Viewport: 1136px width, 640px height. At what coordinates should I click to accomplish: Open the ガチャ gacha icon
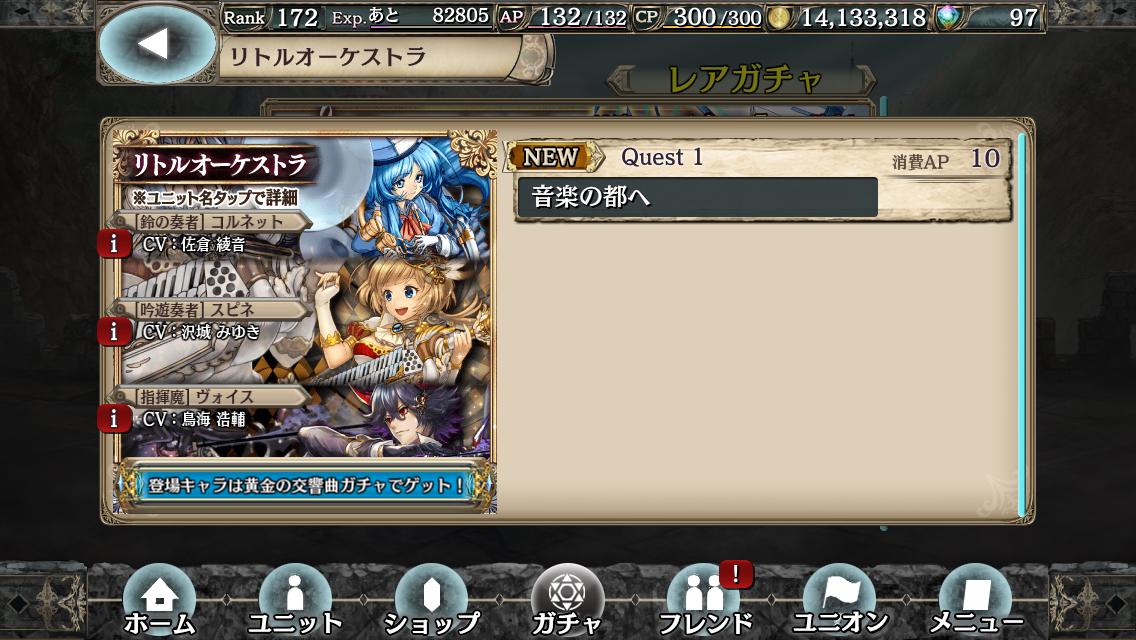tap(567, 600)
